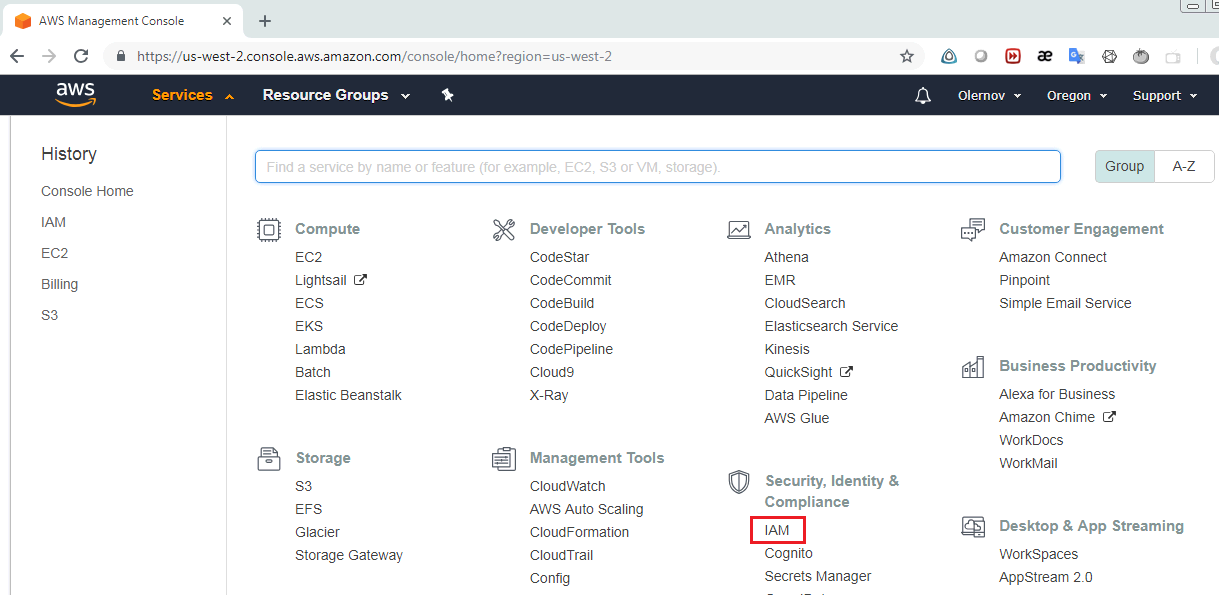Click the Security shield icon

(739, 482)
